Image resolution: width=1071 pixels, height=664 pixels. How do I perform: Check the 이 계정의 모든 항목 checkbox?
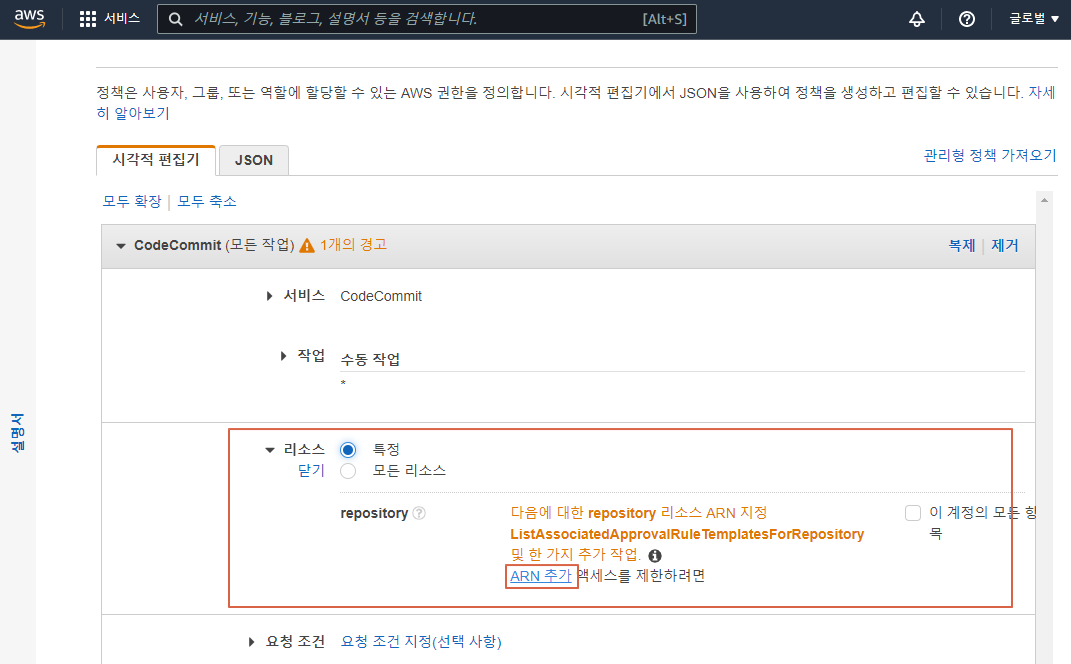click(x=913, y=513)
